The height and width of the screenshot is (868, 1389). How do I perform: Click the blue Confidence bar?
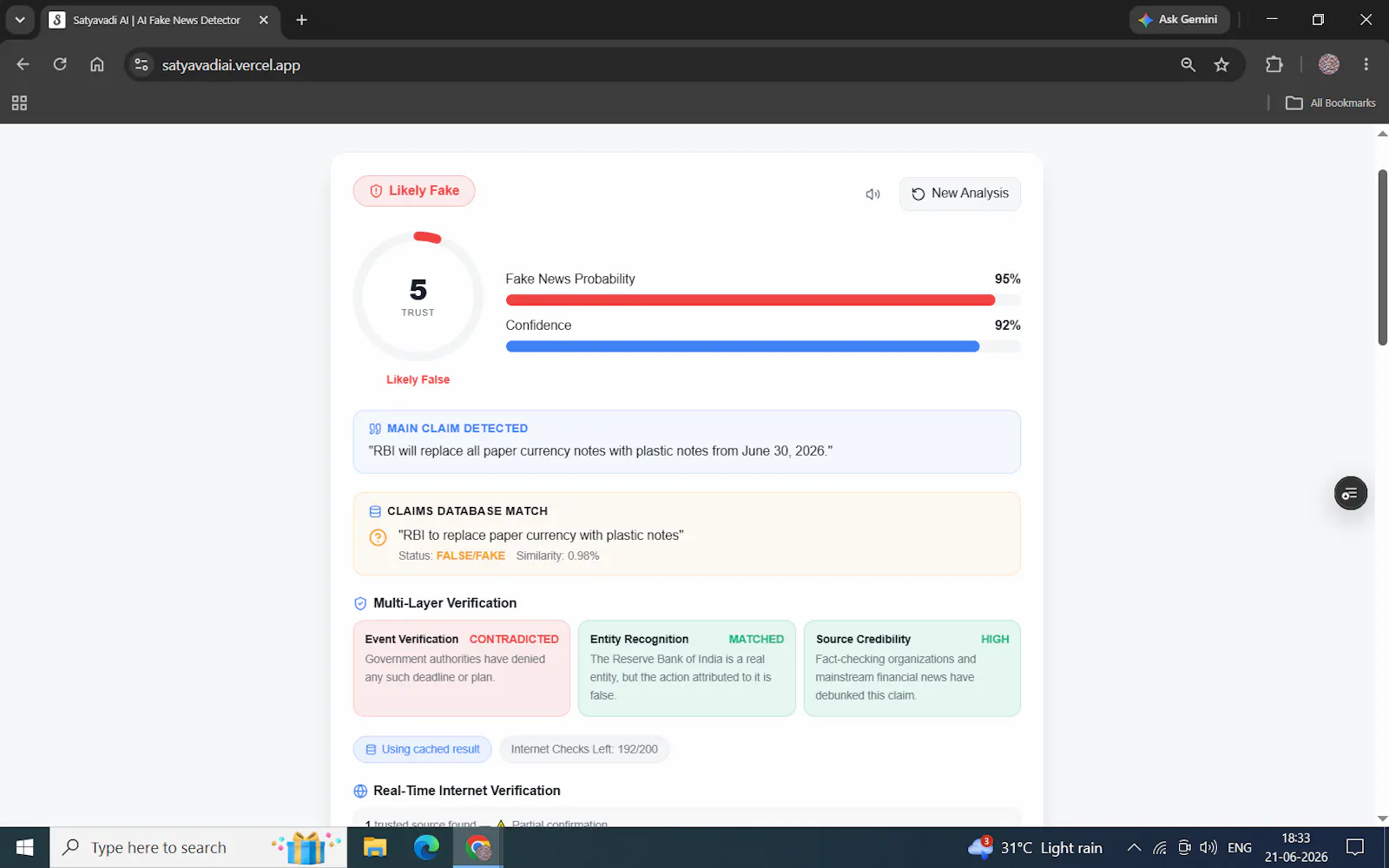click(x=763, y=346)
